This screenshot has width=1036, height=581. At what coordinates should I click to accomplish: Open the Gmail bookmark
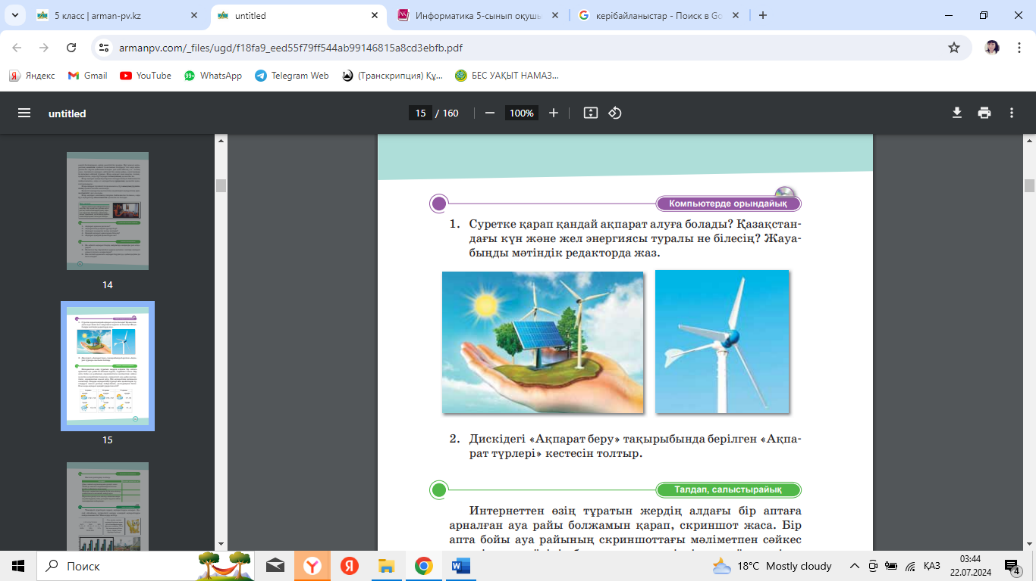[x=88, y=75]
